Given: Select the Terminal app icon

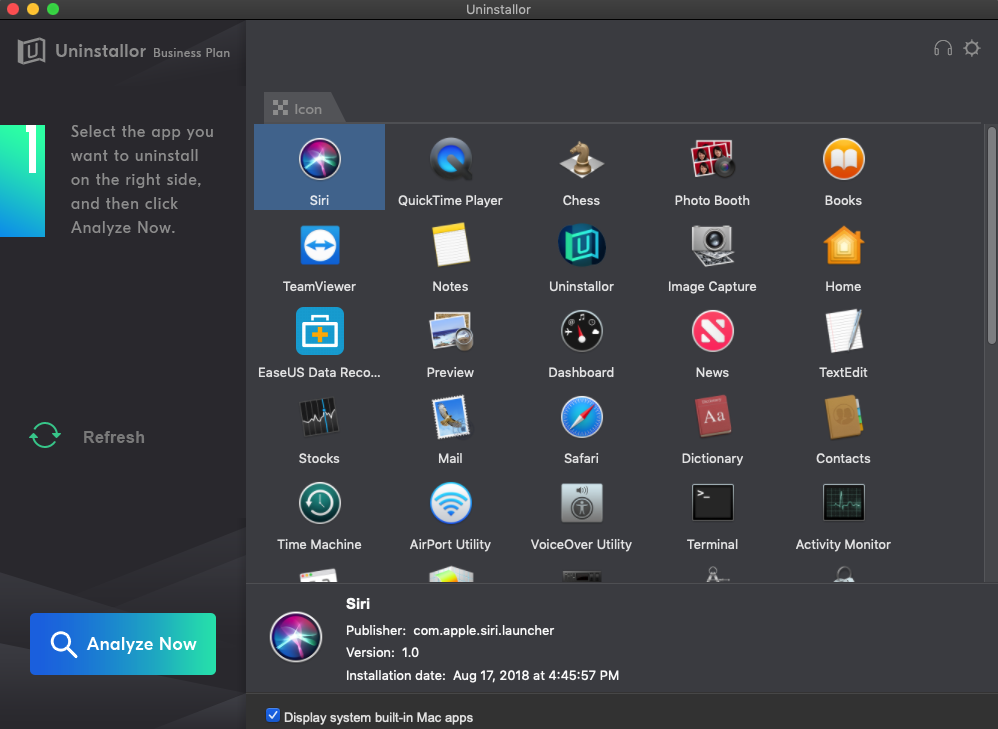Looking at the screenshot, I should click(x=712, y=503).
